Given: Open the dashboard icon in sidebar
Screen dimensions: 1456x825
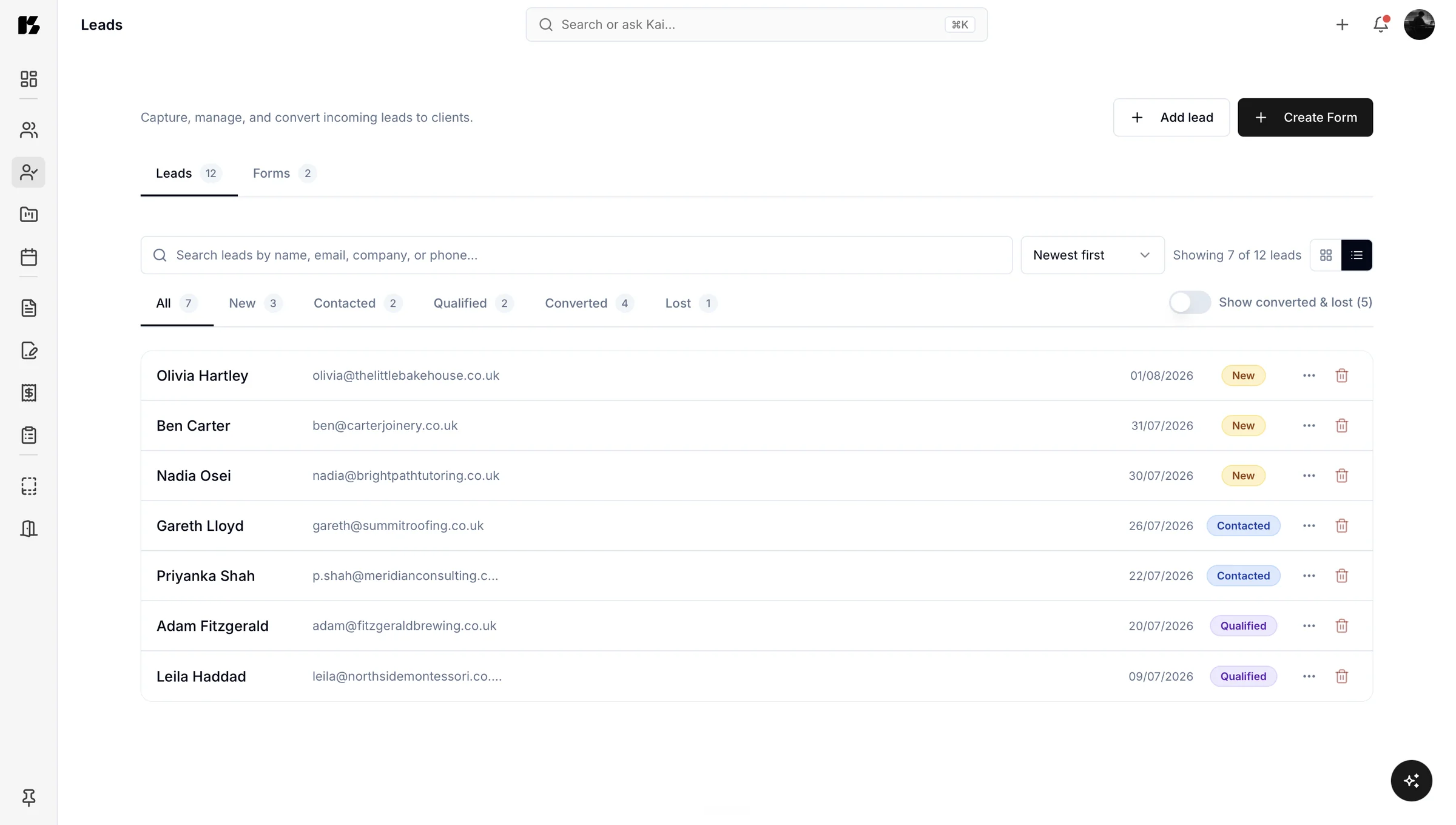Looking at the screenshot, I should point(29,79).
